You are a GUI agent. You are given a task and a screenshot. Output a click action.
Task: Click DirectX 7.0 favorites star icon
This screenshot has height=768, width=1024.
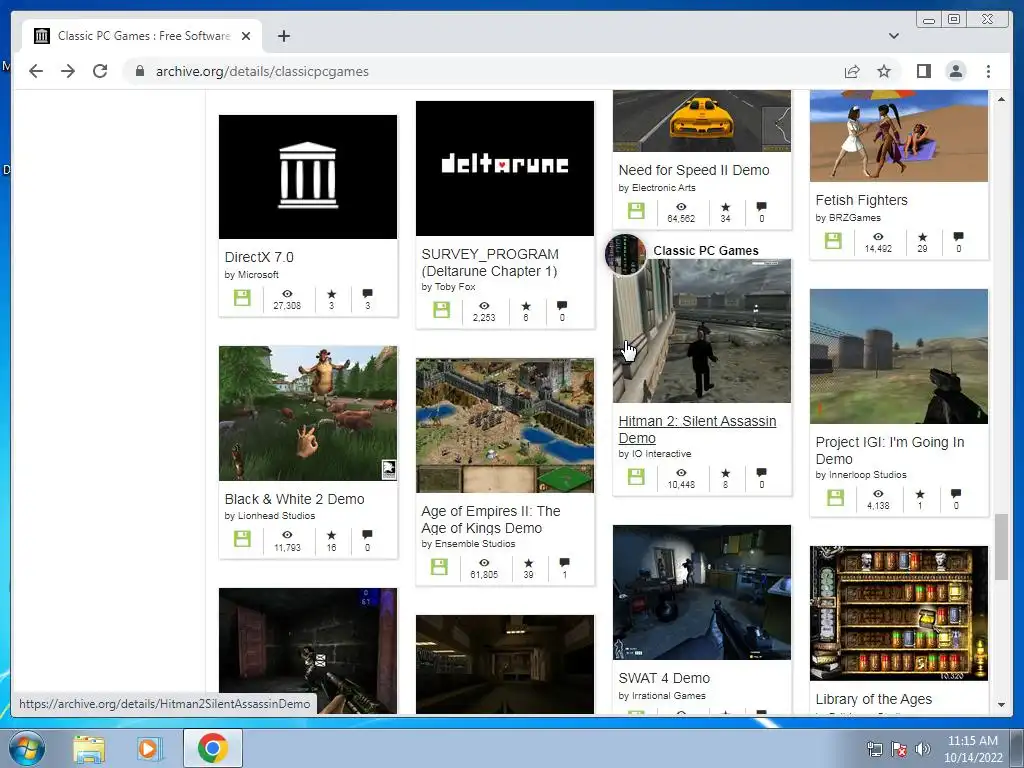tap(331, 294)
